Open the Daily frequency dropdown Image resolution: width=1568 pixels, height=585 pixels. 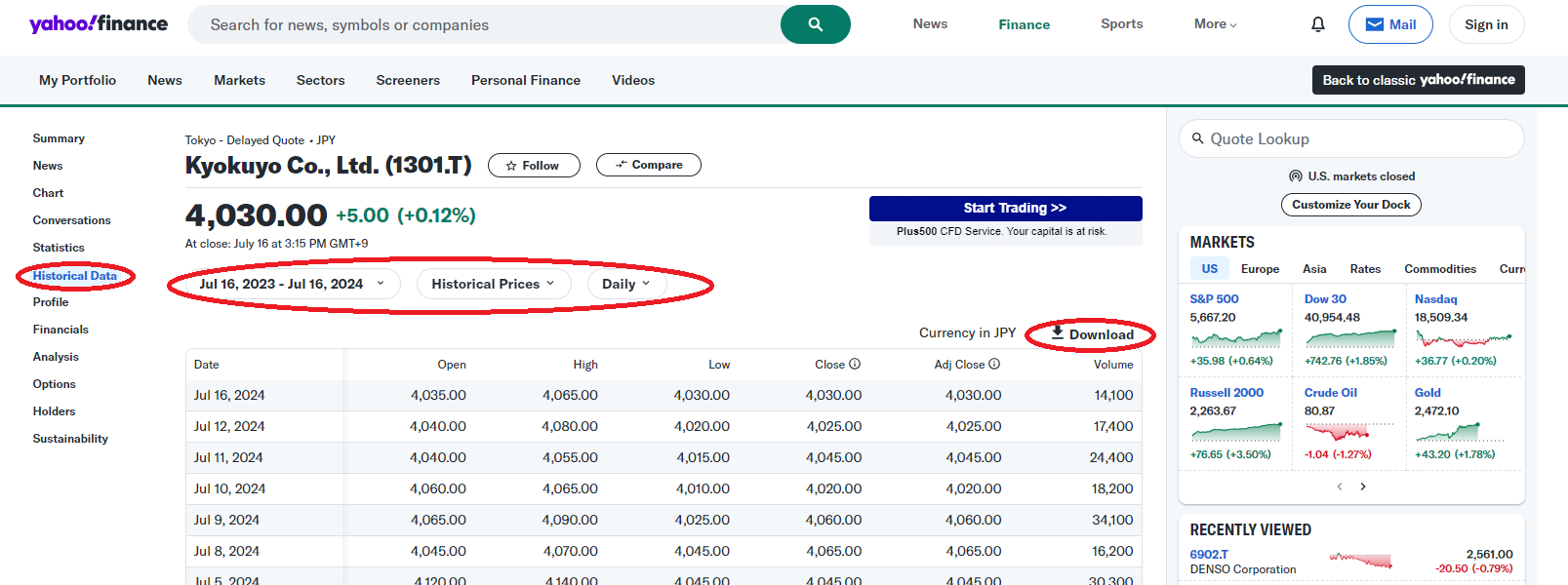point(626,284)
